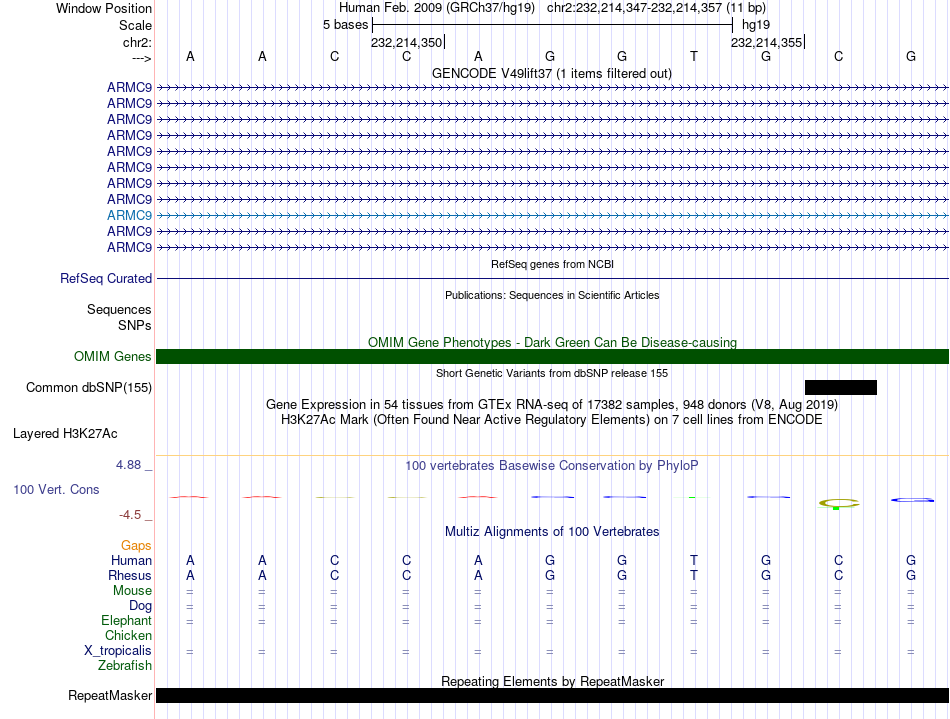Click the OMIM Gene Phenotypes title

pos(552,342)
